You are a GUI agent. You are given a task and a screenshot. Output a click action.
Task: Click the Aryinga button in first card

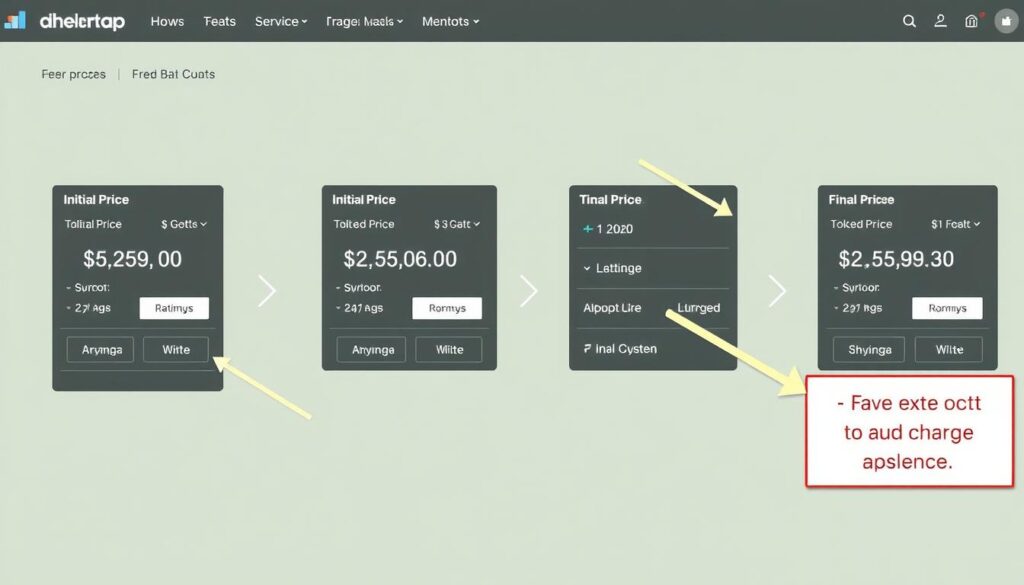point(100,349)
